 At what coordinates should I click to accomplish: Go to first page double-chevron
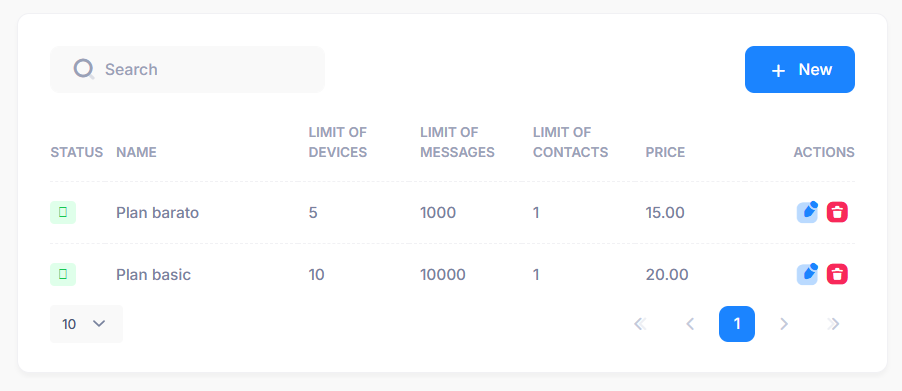(x=640, y=324)
